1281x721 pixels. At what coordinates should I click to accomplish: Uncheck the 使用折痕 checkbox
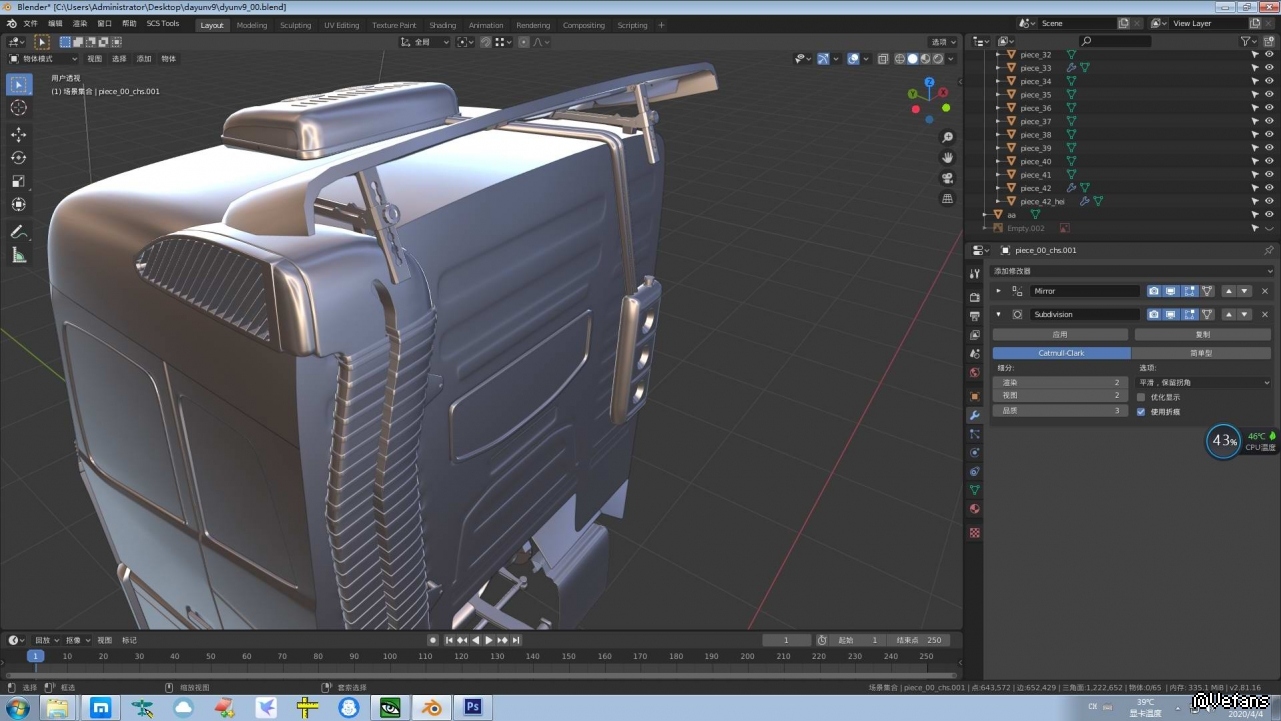click(1141, 412)
